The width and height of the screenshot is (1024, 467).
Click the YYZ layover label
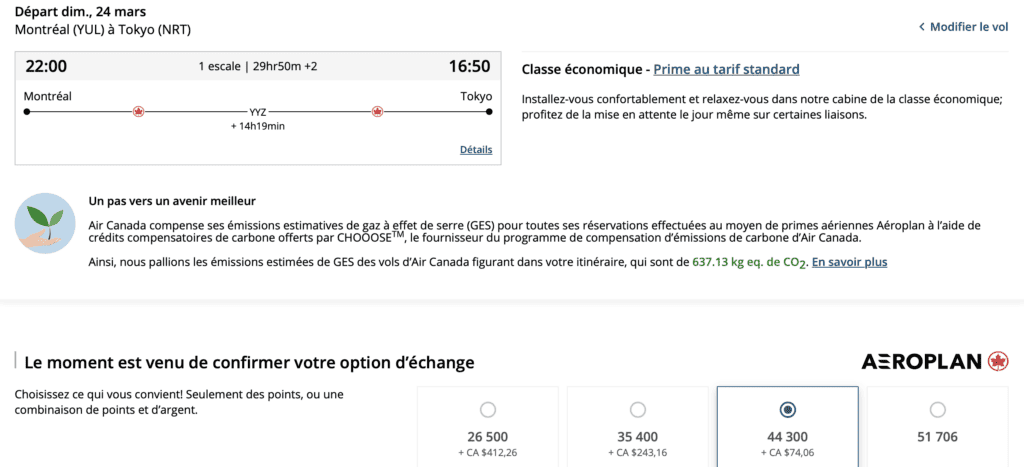tap(258, 112)
